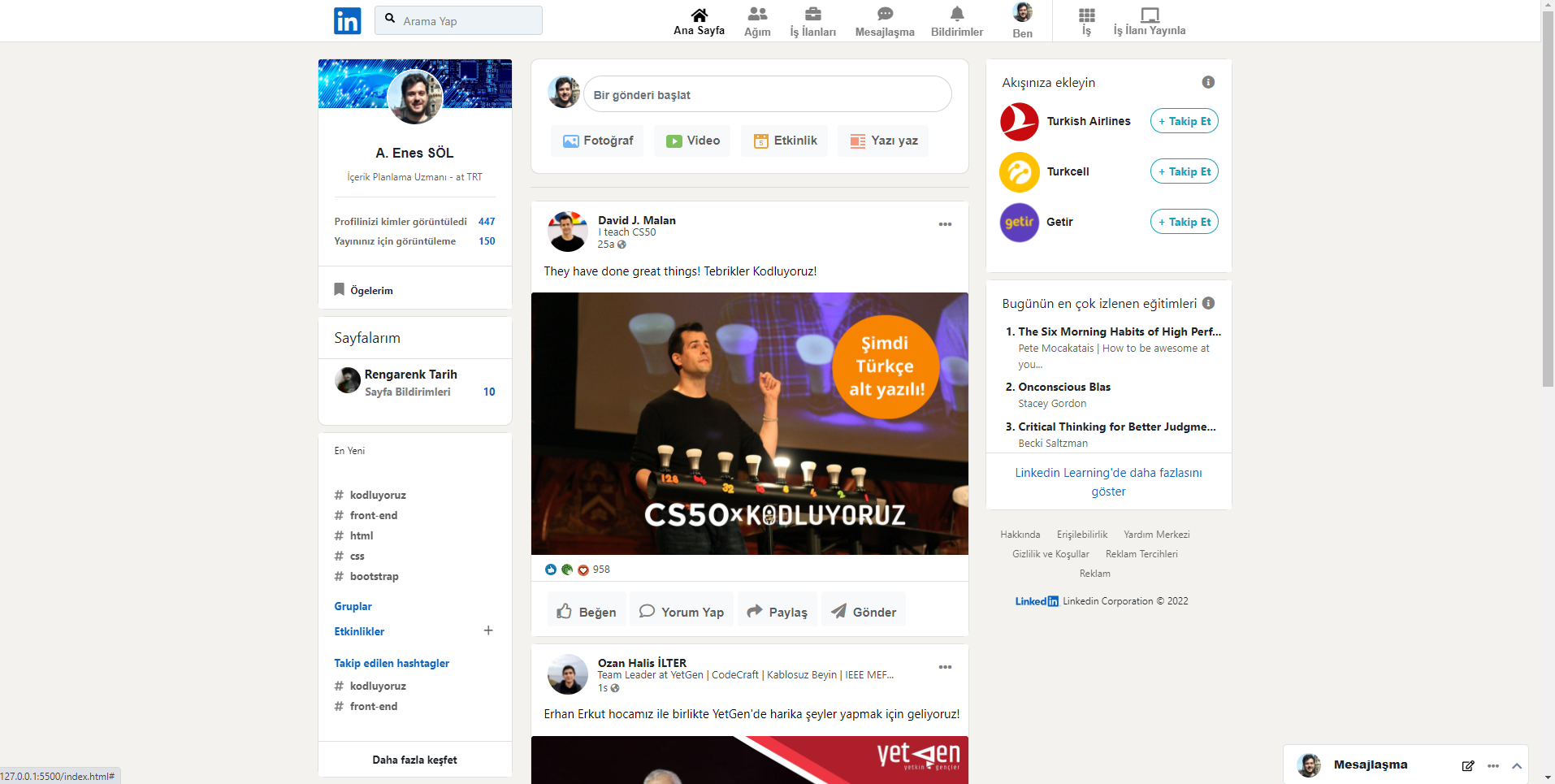Toggle Takip Et for Getir
Image resolution: width=1555 pixels, height=784 pixels.
(x=1183, y=221)
